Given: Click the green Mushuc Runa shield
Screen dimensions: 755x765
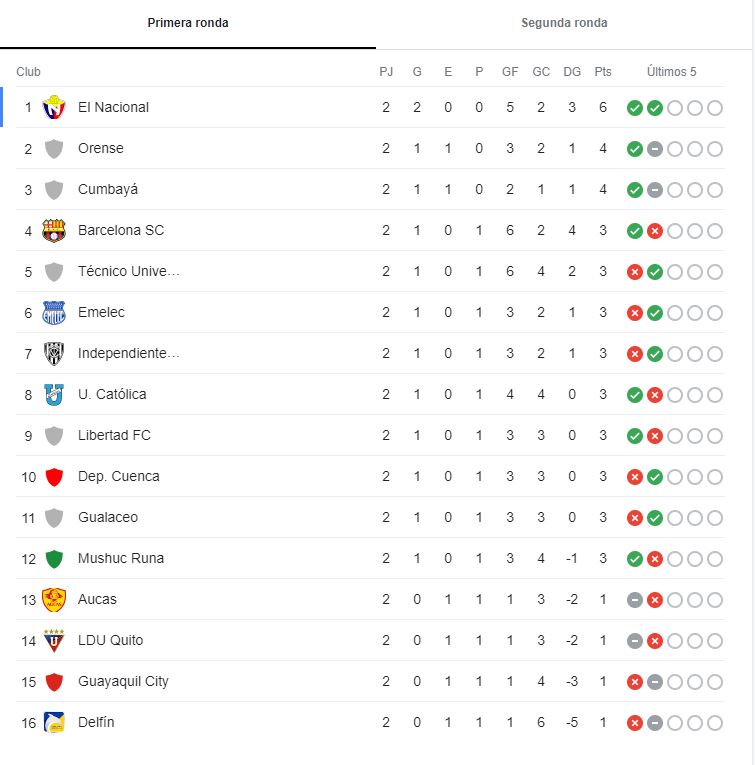Looking at the screenshot, I should (x=54, y=559).
